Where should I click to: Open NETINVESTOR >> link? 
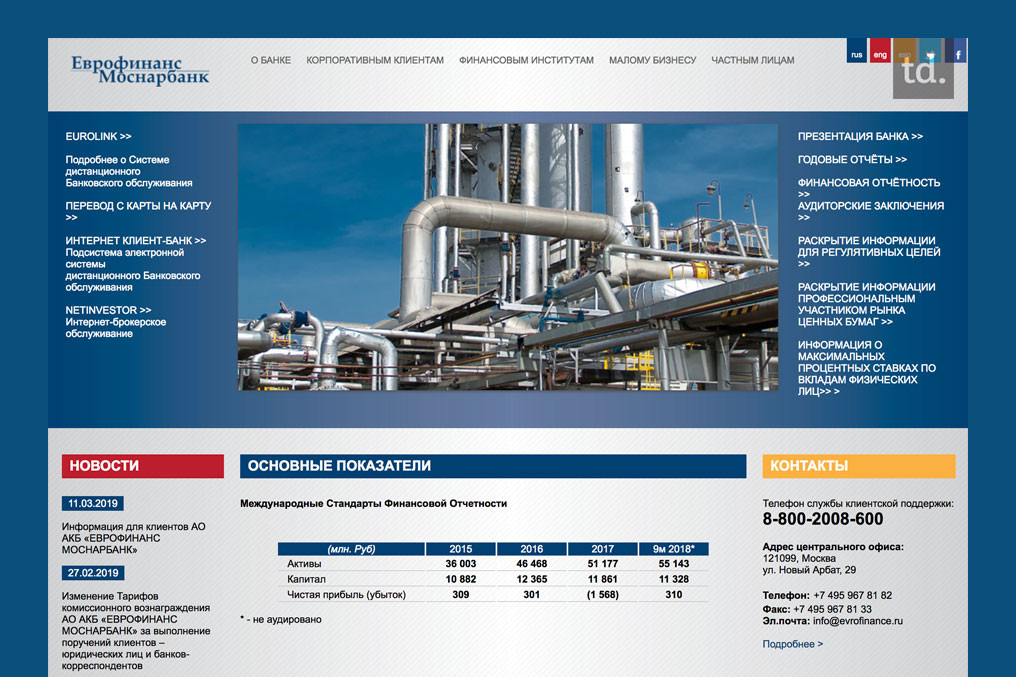click(x=108, y=310)
